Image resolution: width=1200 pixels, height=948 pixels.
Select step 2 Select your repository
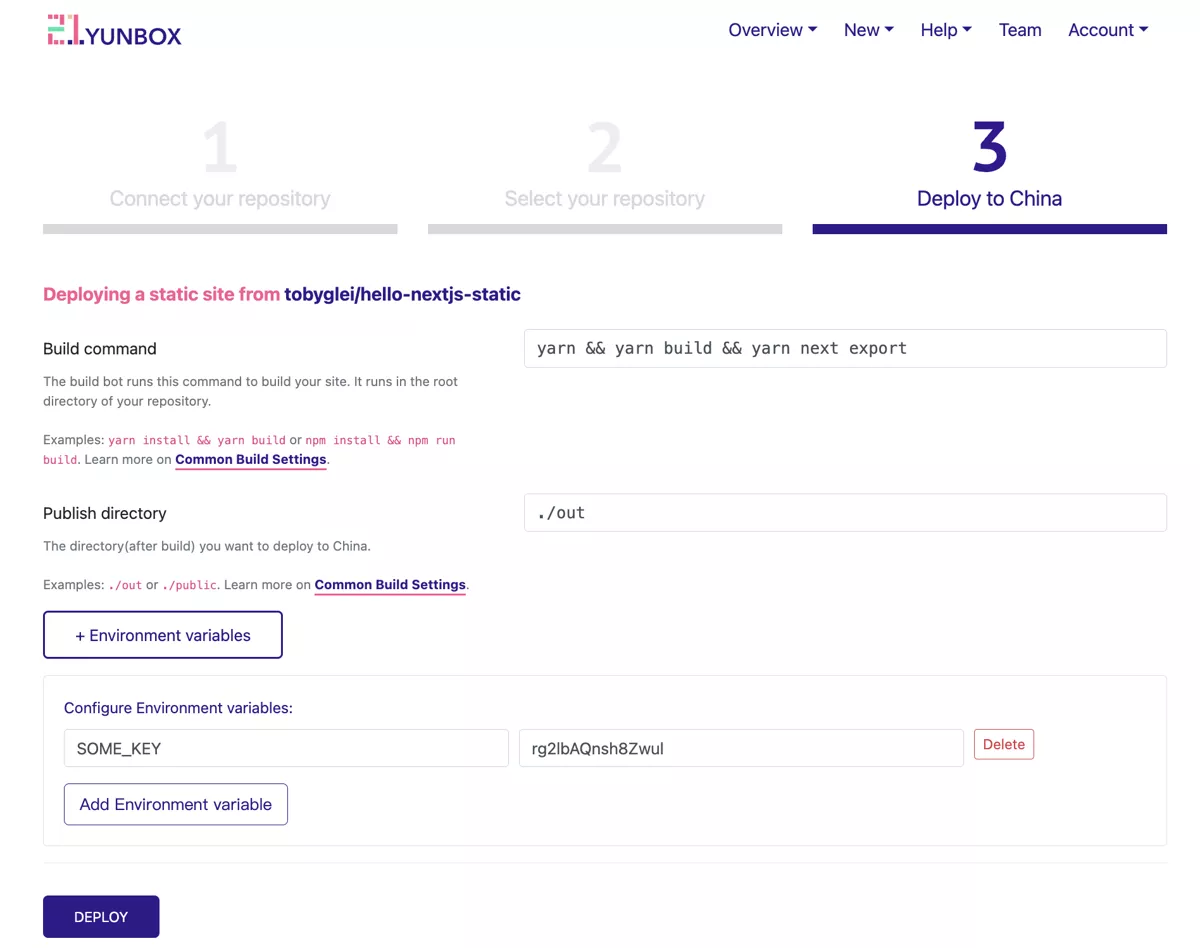click(605, 175)
